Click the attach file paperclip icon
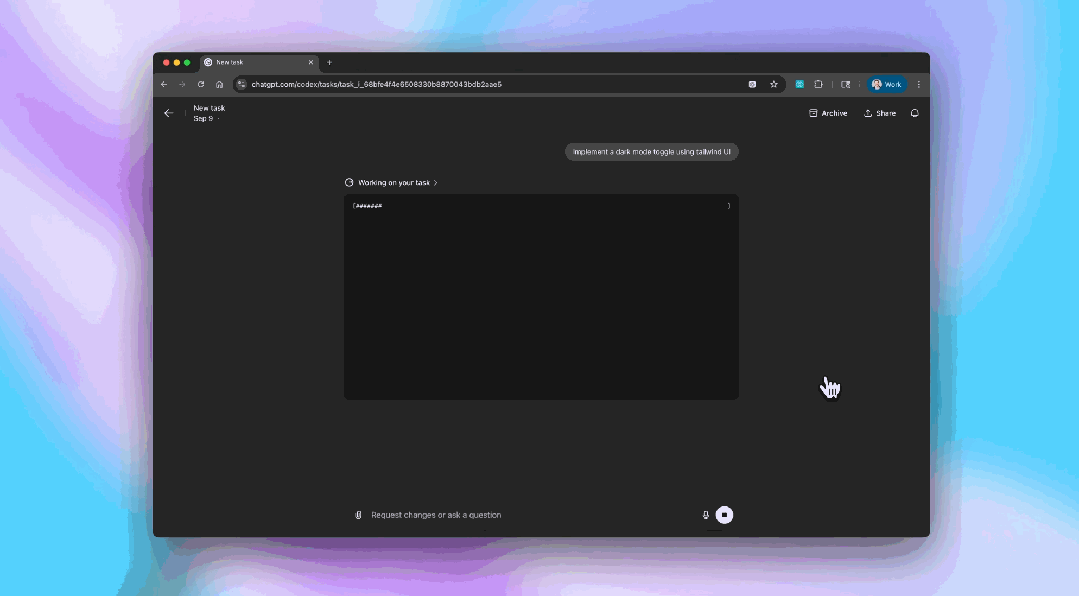 (x=358, y=515)
